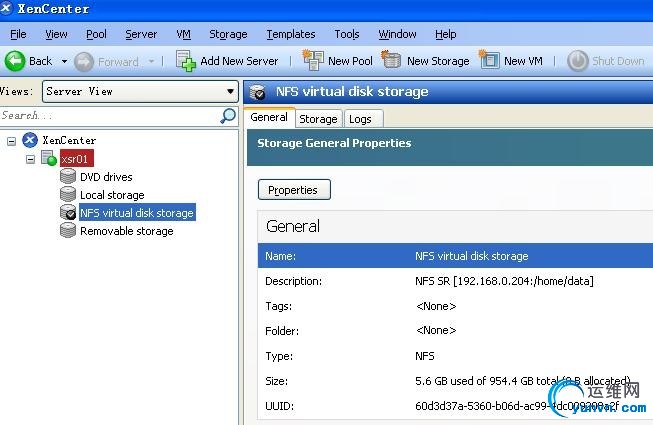This screenshot has height=425, width=653.
Task: Collapse the XenCenter tree node
Action: tap(12, 141)
